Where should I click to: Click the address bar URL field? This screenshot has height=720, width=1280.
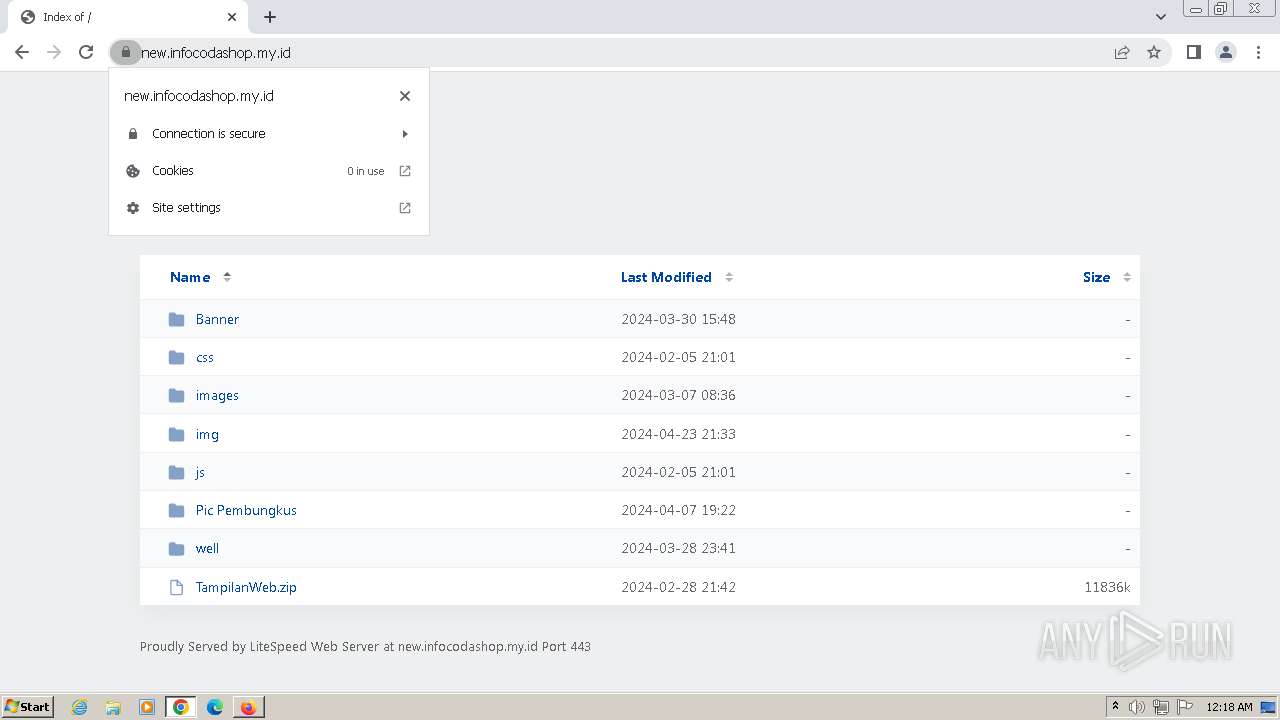(620, 52)
